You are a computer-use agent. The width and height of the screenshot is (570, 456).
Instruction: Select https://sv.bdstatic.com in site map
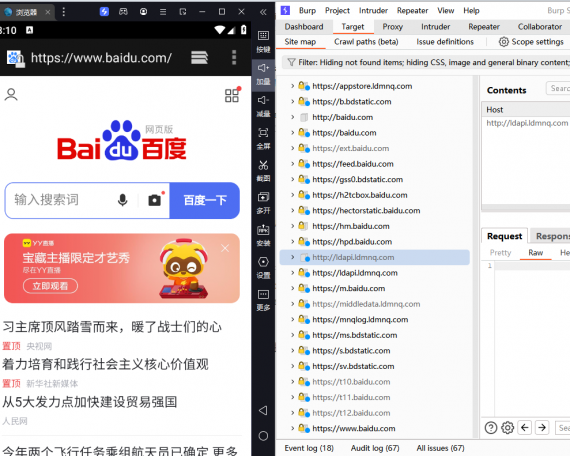tap(353, 366)
